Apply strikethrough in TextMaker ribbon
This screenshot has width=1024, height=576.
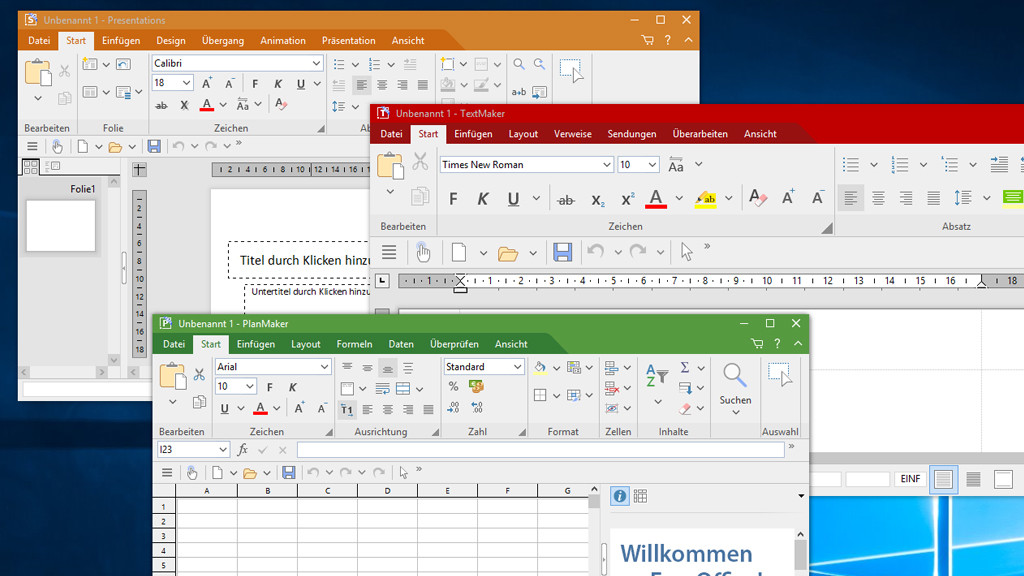point(565,199)
